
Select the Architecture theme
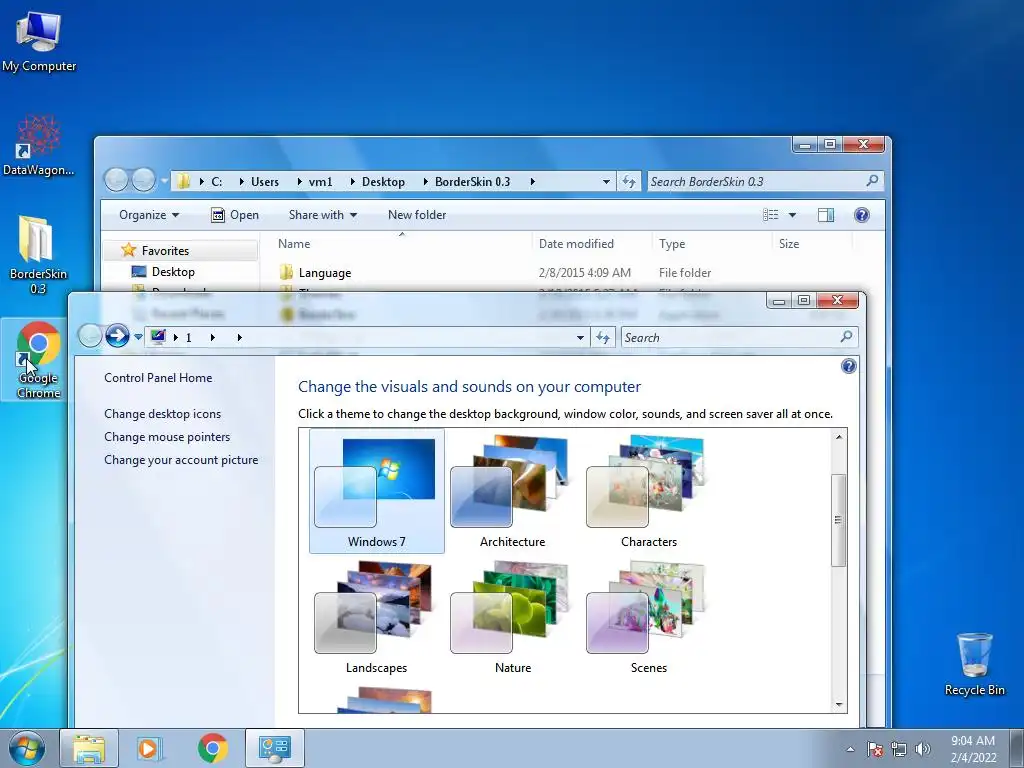[513, 491]
